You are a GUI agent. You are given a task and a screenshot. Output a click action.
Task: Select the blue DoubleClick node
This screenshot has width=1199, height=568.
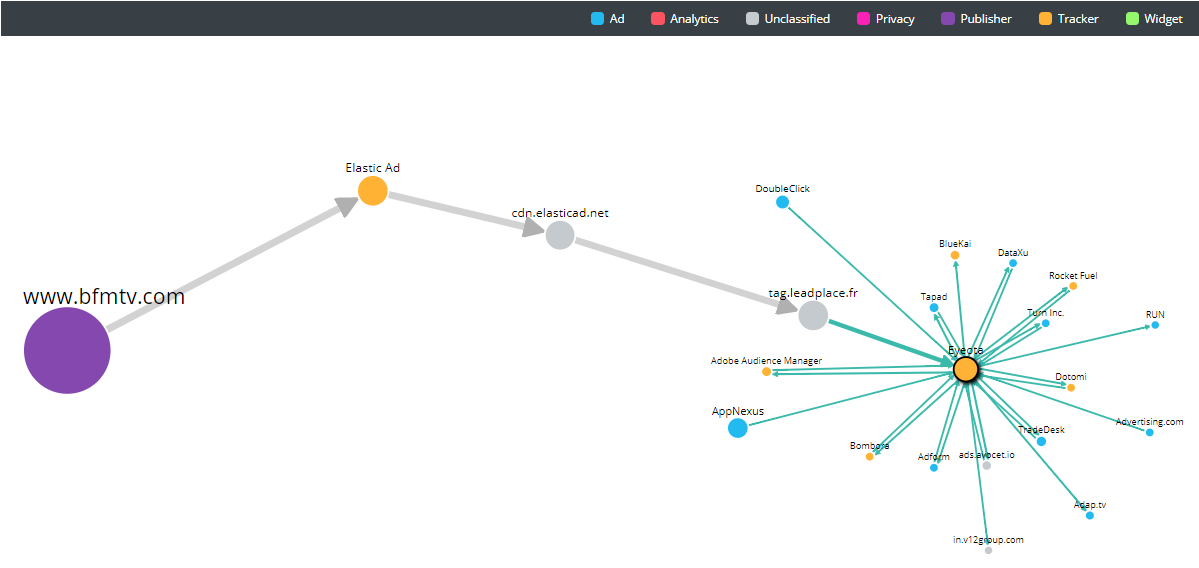(x=782, y=202)
